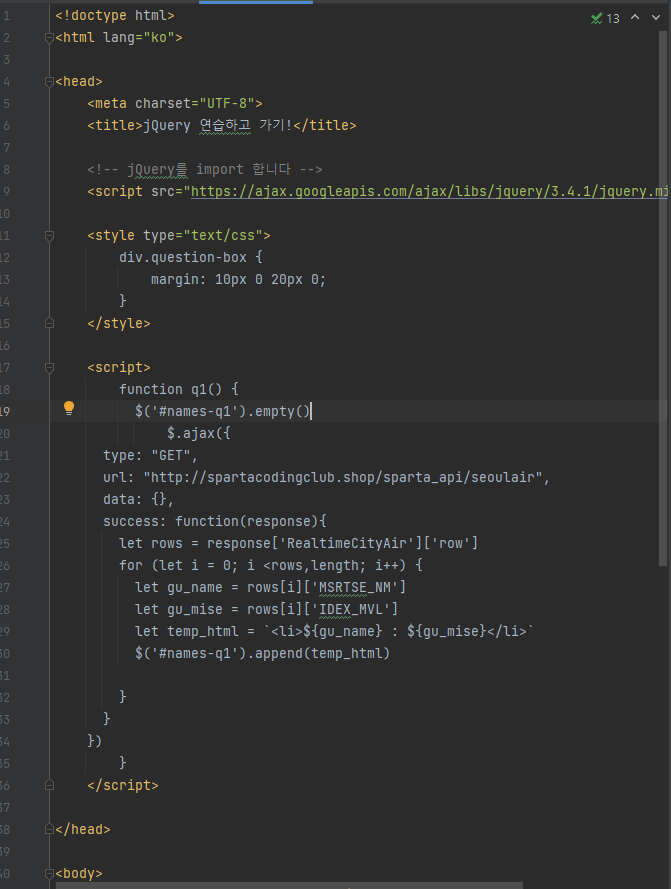Collapse the body tag fold marker
671x889 pixels.
coord(49,874)
